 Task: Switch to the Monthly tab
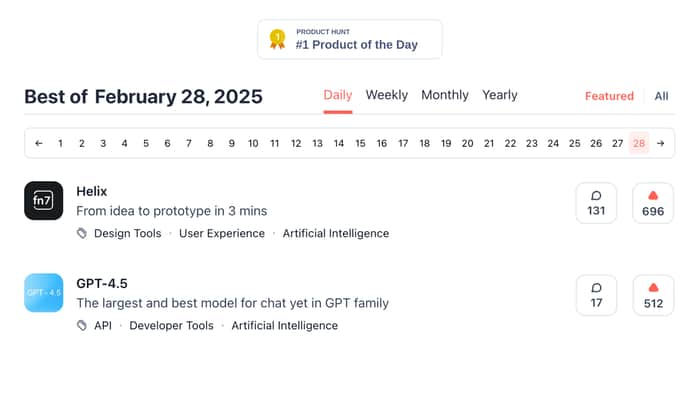tap(445, 95)
